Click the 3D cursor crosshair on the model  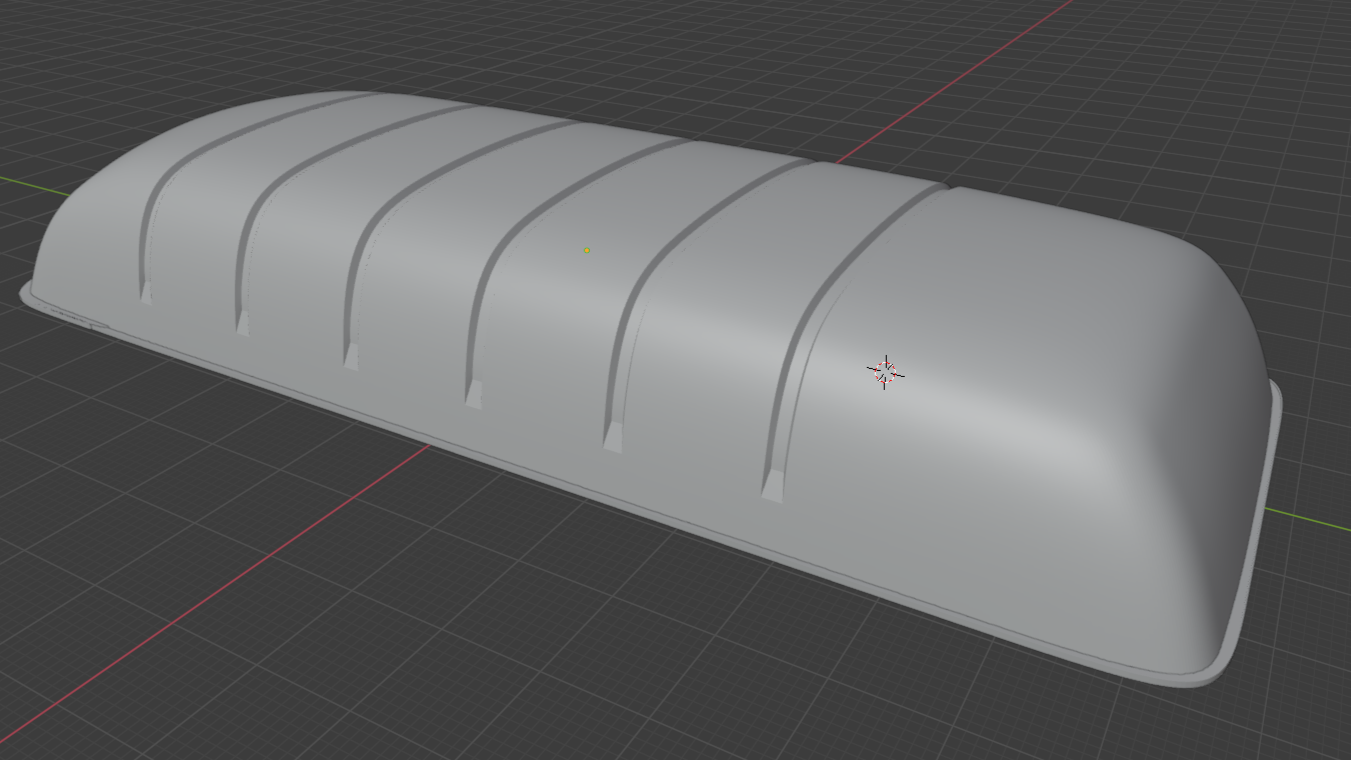point(885,372)
